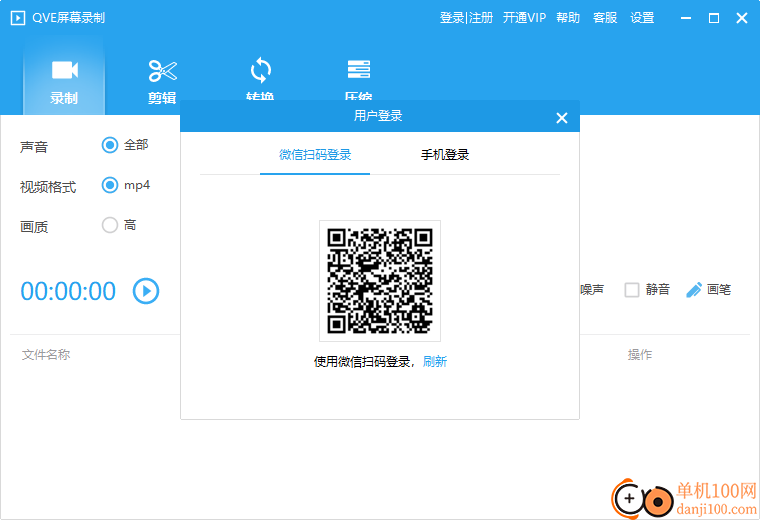Viewport: 760px width, 520px height.
Task: Click 开通VIP in the title bar
Action: tap(524, 18)
